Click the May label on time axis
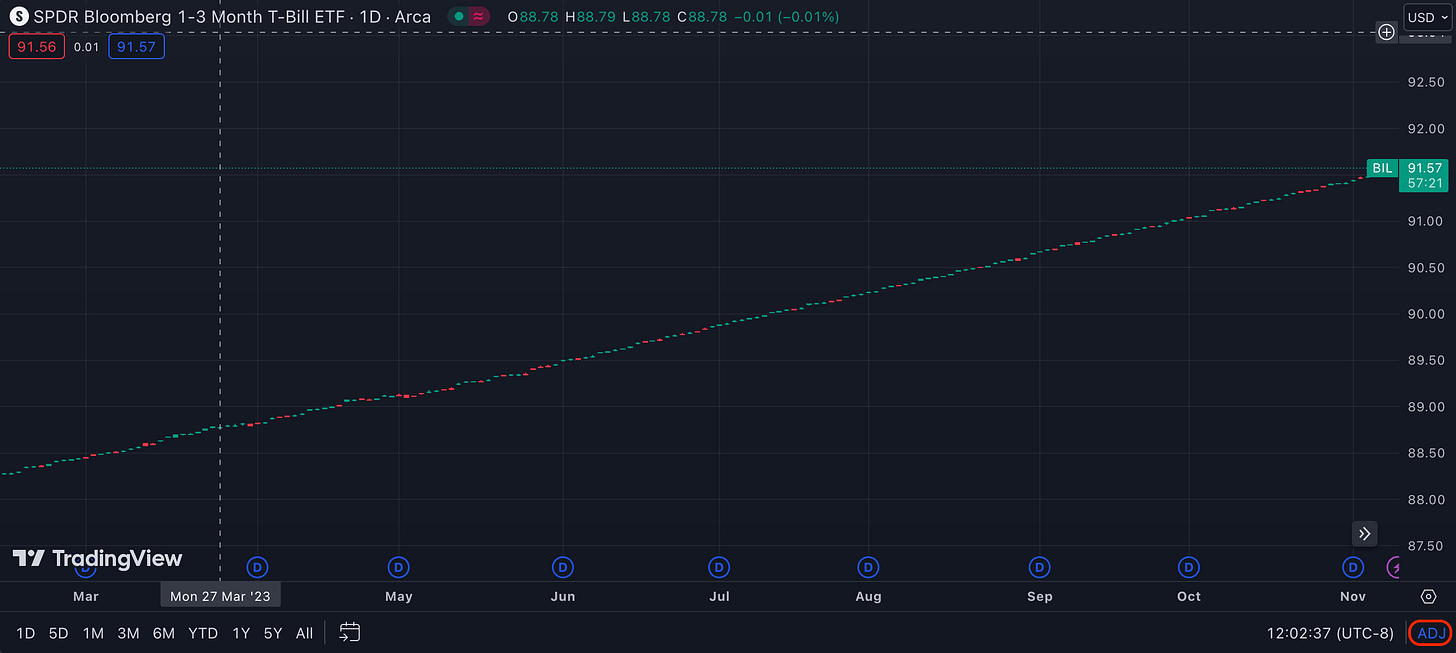Viewport: 1456px width, 653px height. (x=399, y=596)
